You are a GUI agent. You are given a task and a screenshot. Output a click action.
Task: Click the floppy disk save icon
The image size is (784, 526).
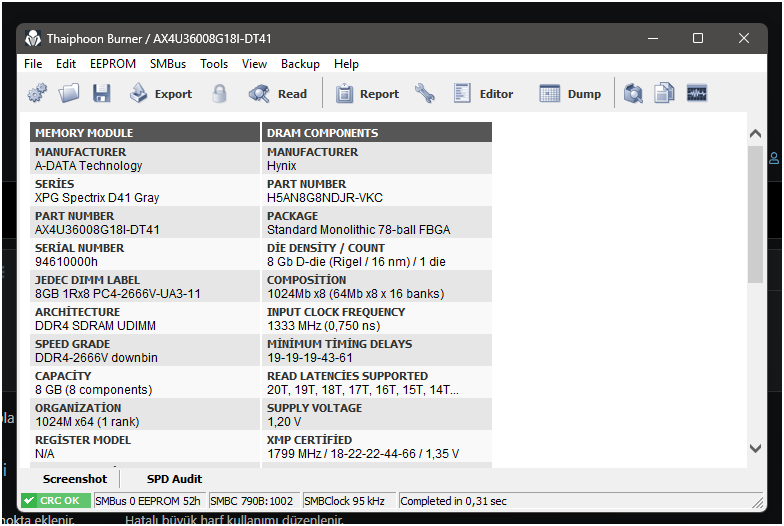click(x=102, y=94)
